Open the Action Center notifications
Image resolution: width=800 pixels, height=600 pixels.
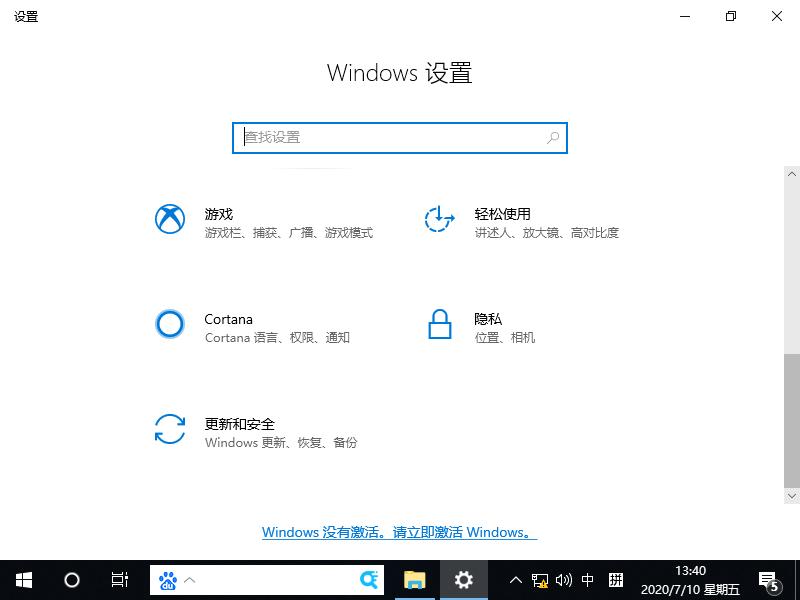click(x=772, y=580)
